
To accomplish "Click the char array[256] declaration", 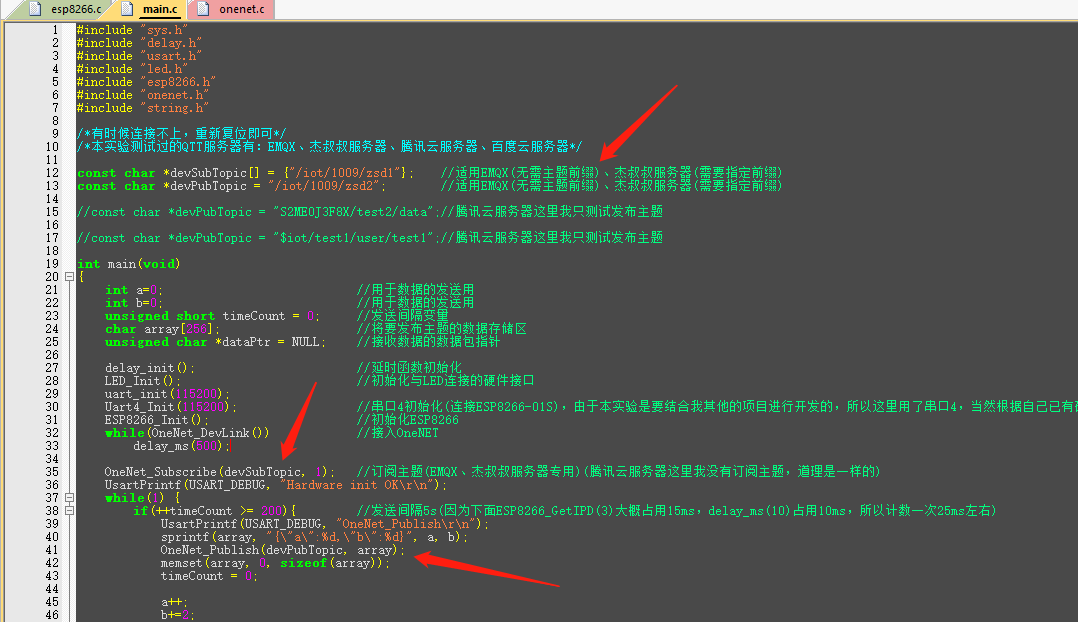I will [x=162, y=329].
